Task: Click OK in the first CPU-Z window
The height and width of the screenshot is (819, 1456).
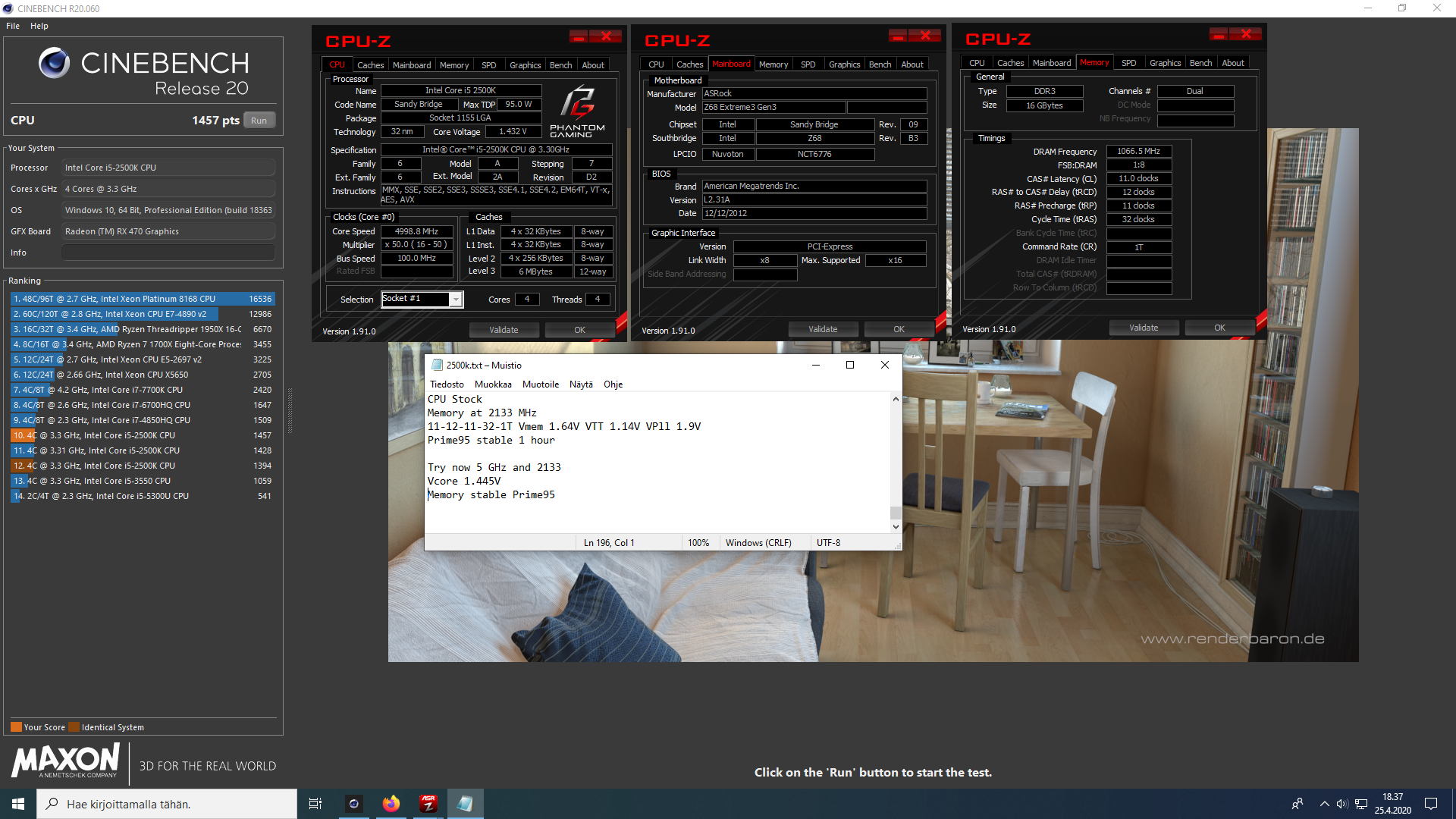Action: (579, 330)
